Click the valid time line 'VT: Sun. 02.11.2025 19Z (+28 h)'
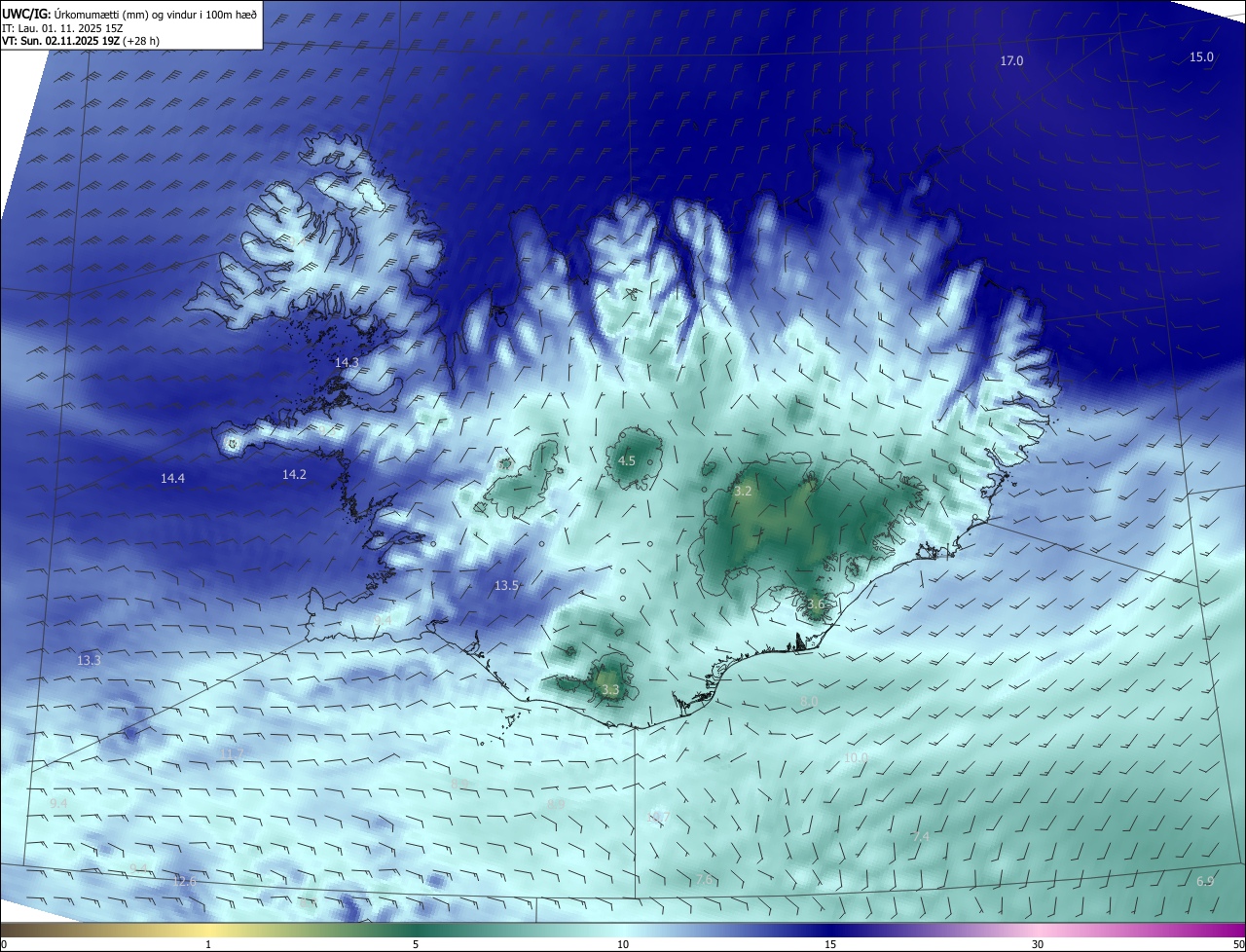 [x=81, y=41]
